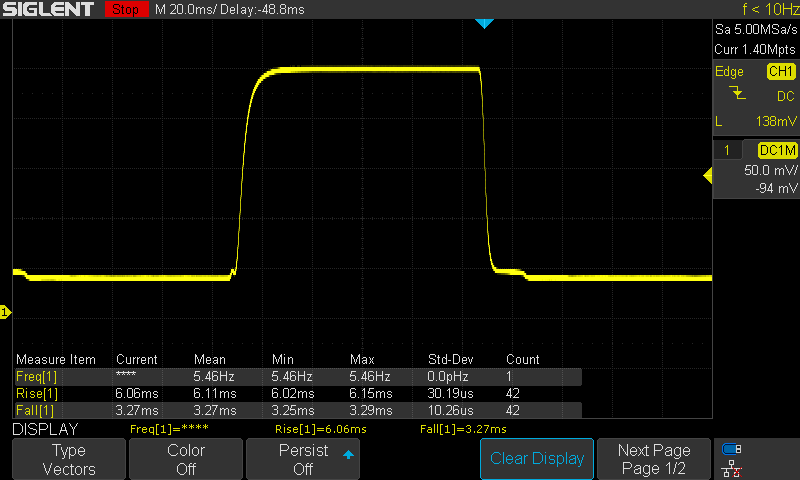Go to Next Page 1/2 of menu

pyautogui.click(x=653, y=459)
